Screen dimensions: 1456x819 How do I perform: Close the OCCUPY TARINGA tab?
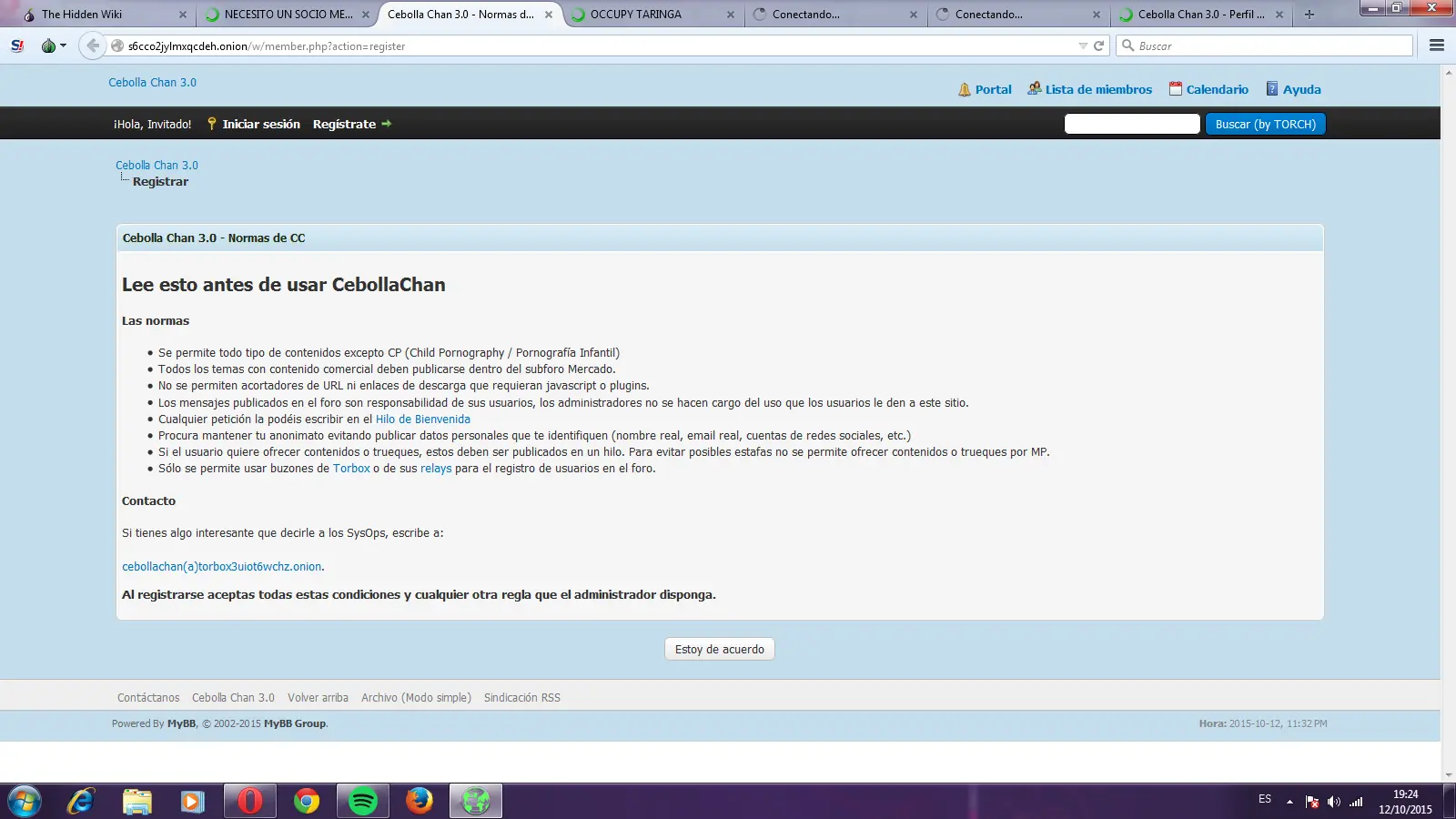(x=731, y=15)
